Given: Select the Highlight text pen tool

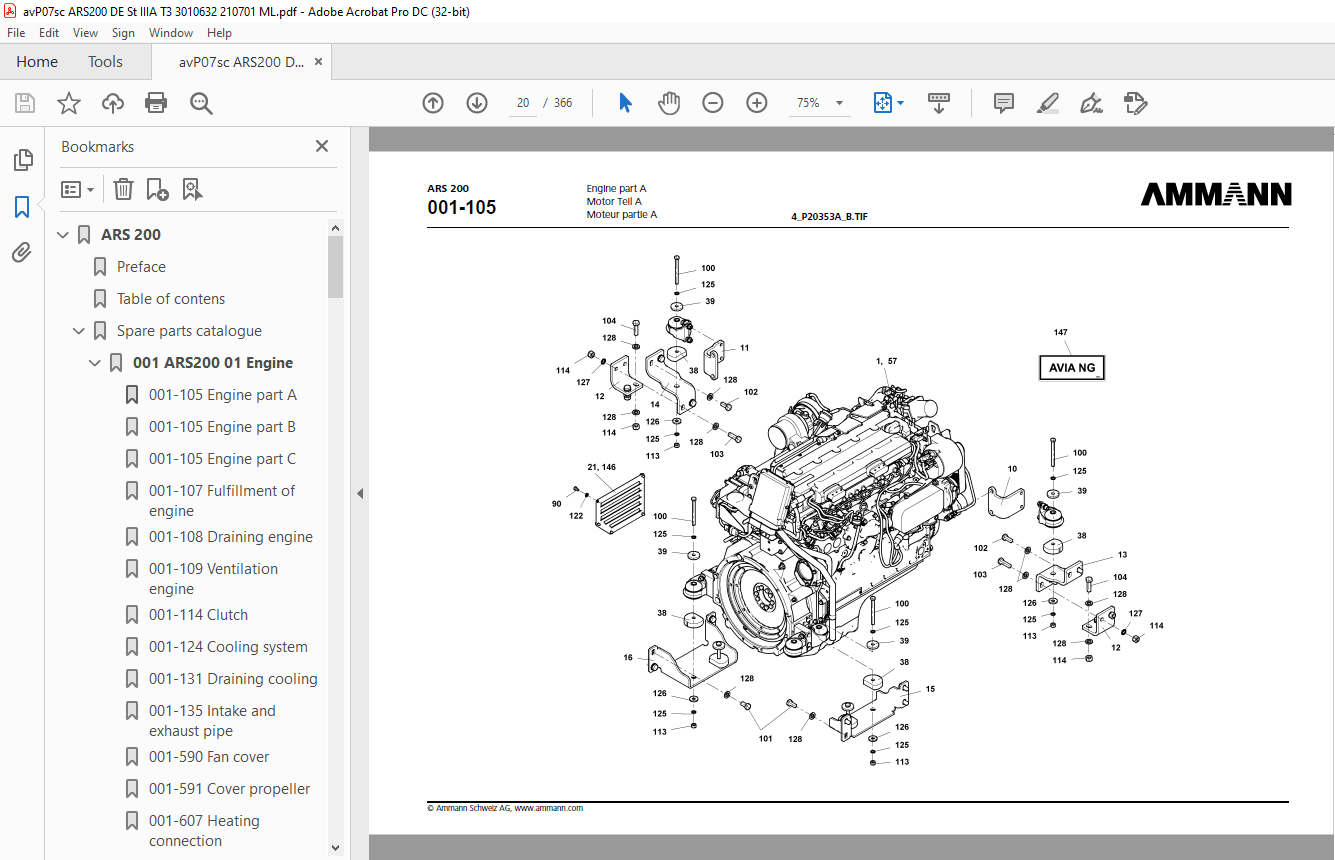Looking at the screenshot, I should point(1048,103).
